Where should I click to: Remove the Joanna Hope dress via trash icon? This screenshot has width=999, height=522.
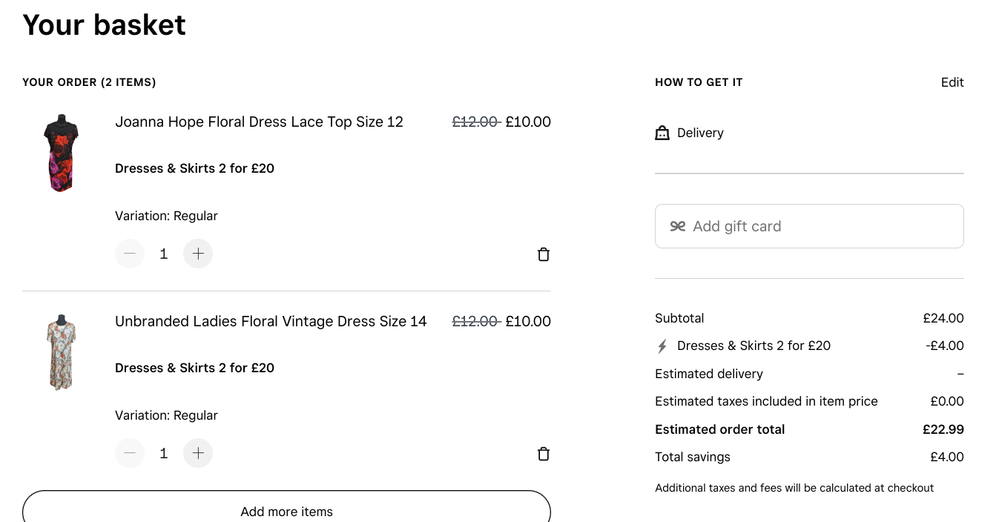pos(543,254)
